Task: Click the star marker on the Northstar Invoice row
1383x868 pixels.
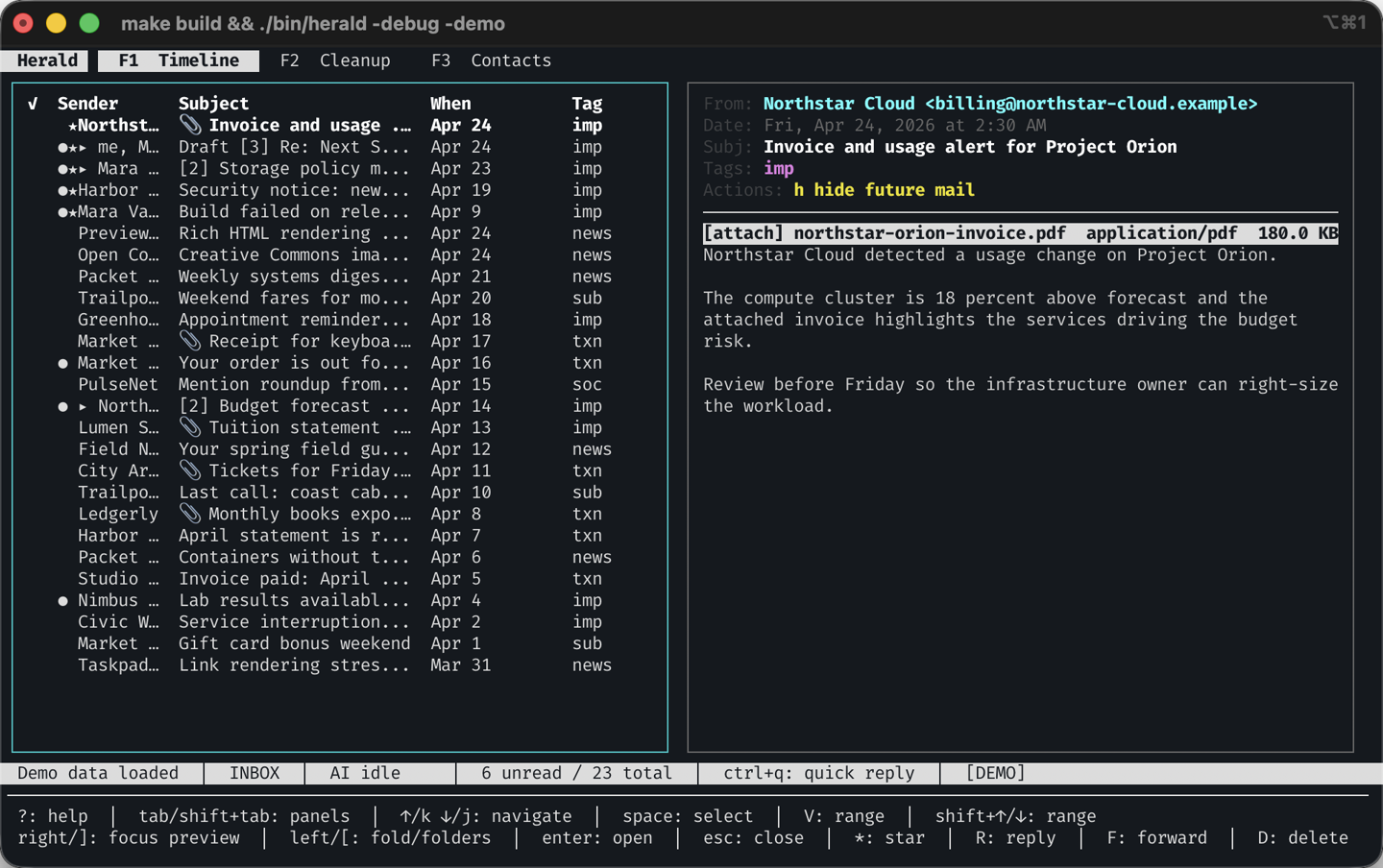Action: 73,127
